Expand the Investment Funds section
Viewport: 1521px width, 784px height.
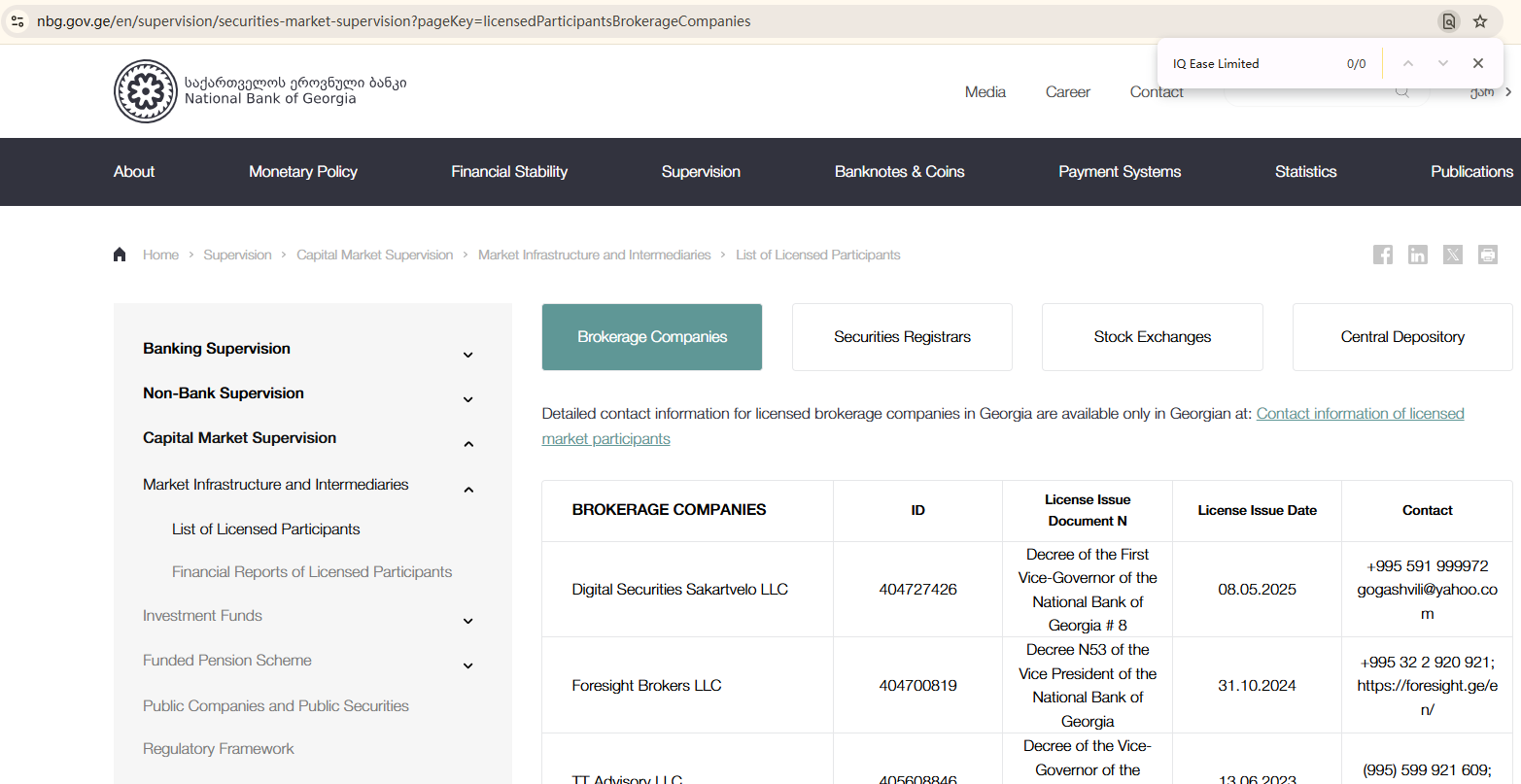point(467,621)
